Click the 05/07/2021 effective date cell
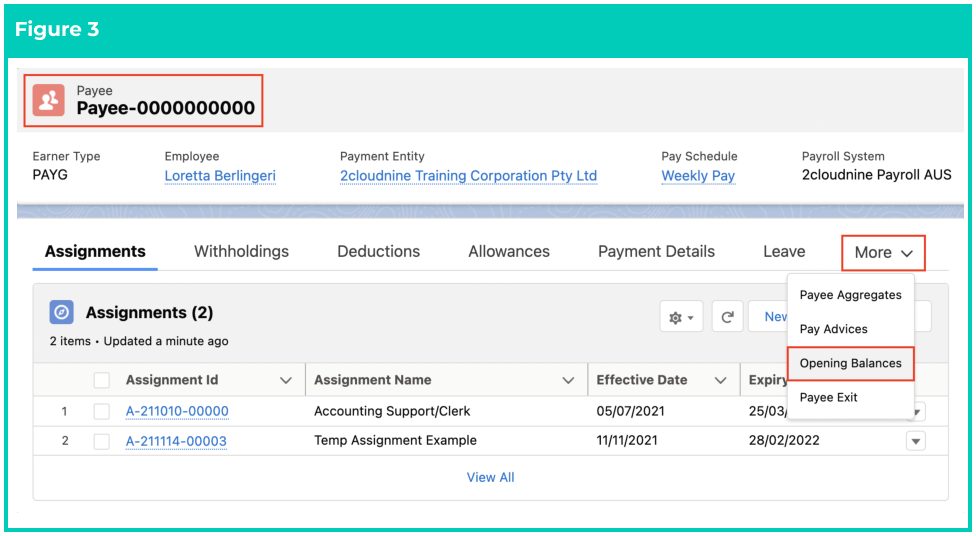Viewport: 976px width, 536px height. click(631, 411)
